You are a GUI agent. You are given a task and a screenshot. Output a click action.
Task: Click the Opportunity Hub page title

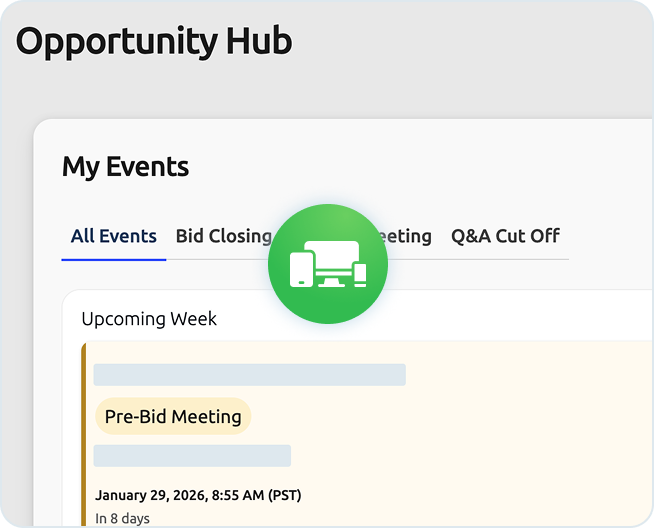click(x=154, y=42)
